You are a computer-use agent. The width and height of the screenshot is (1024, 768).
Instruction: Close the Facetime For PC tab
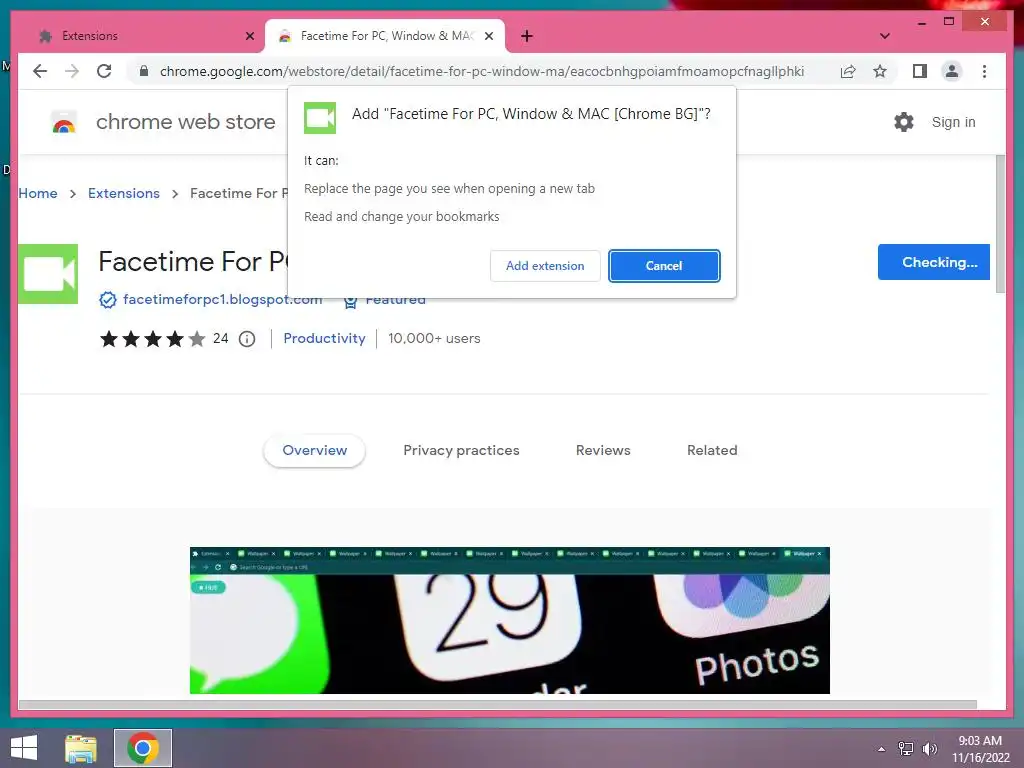[x=488, y=36]
